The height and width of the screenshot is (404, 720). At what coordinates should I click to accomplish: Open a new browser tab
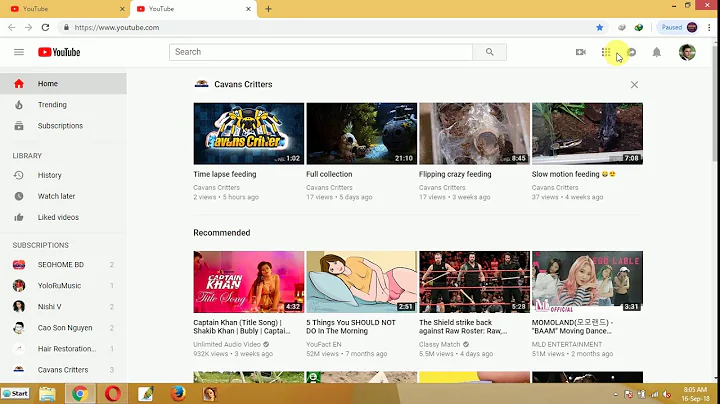[x=268, y=9]
